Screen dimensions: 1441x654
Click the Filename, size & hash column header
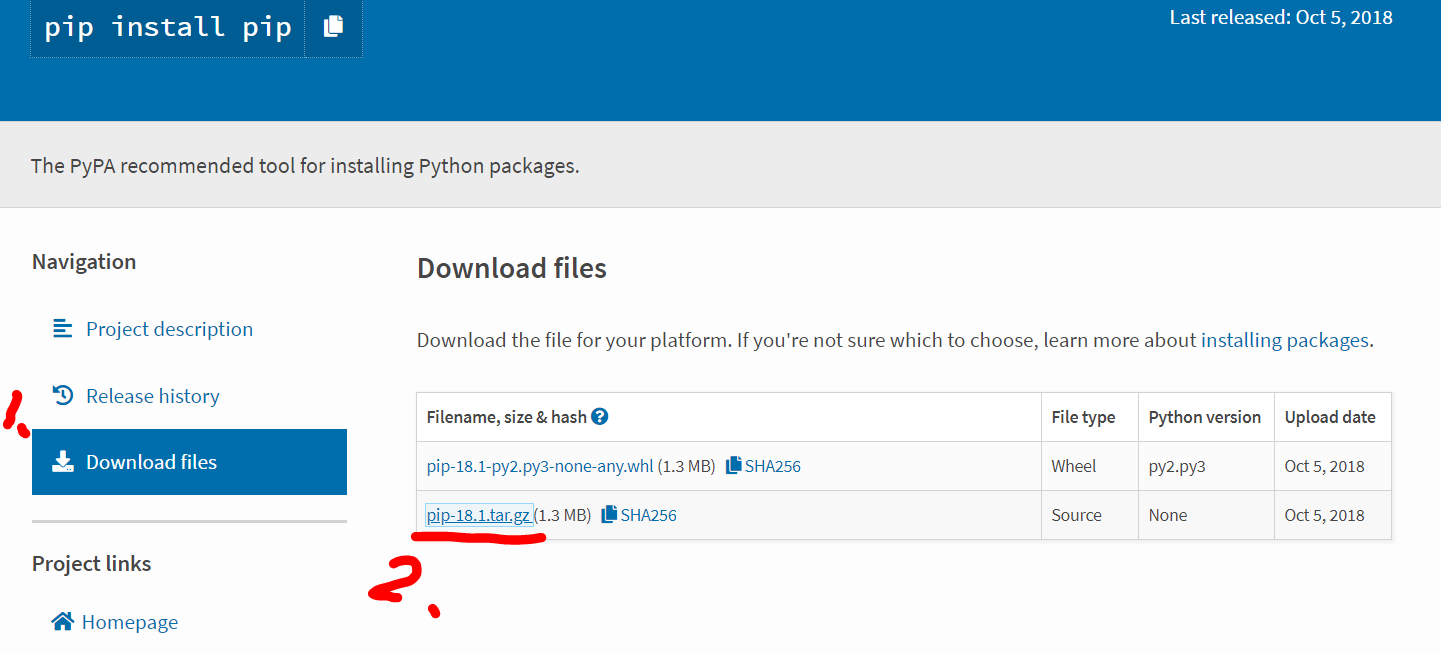[507, 417]
